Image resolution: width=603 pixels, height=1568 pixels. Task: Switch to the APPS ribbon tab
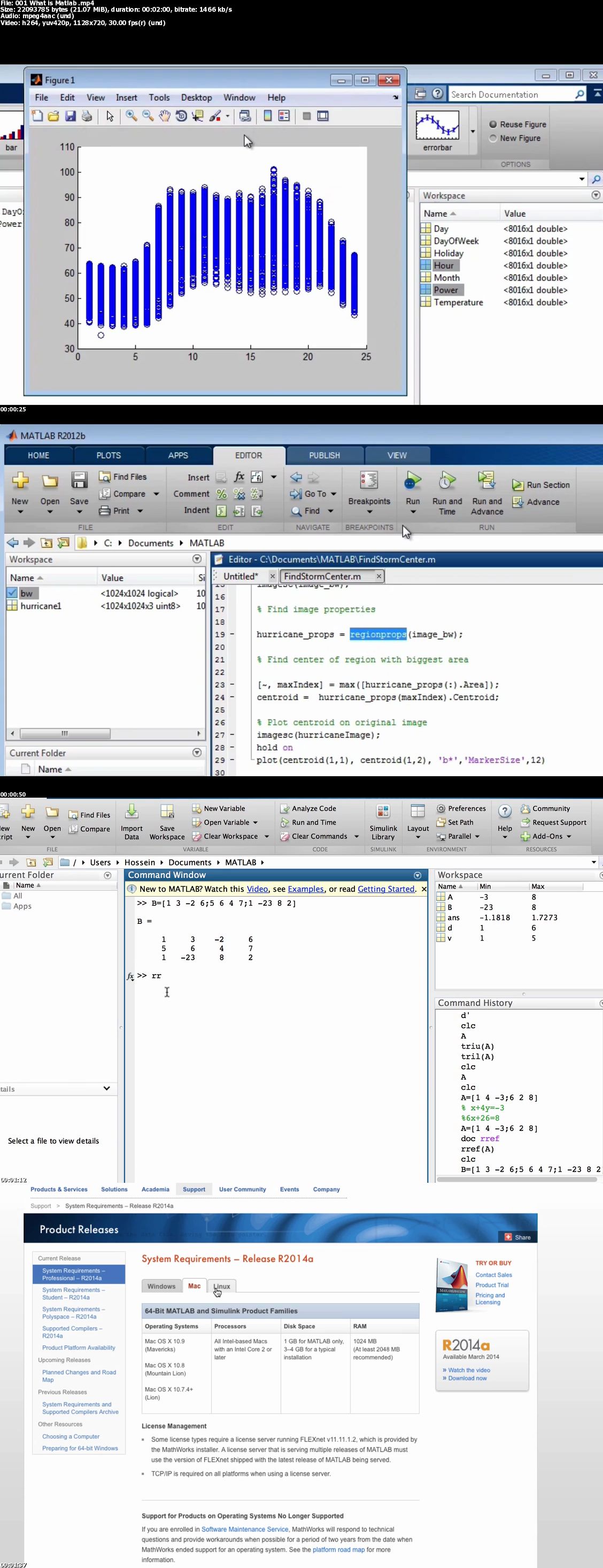point(179,455)
